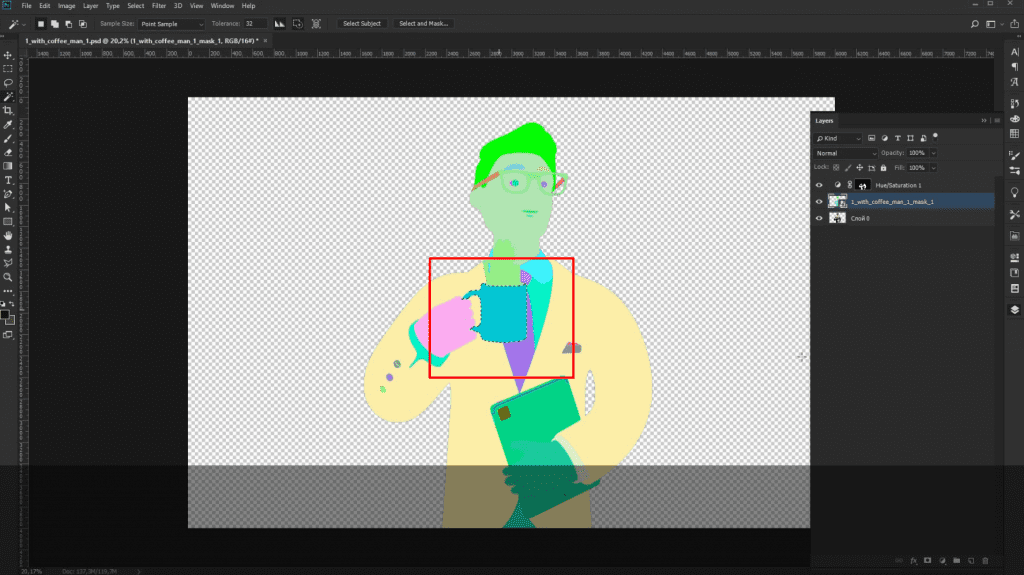The image size is (1024, 575).
Task: Hide the 1_with_coffee_man_1_mask_1 layer
Action: pos(819,202)
